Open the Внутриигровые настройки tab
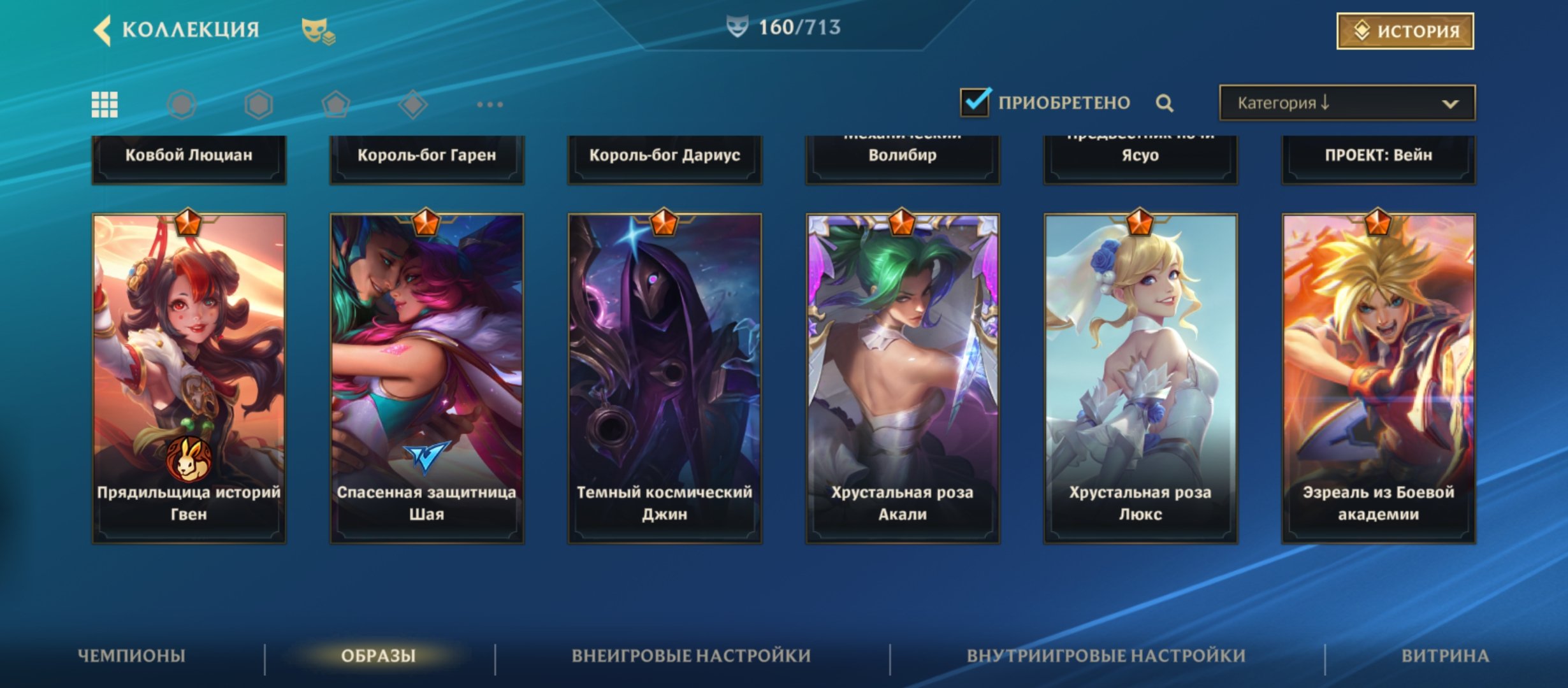This screenshot has width=1568, height=688. [x=1106, y=656]
